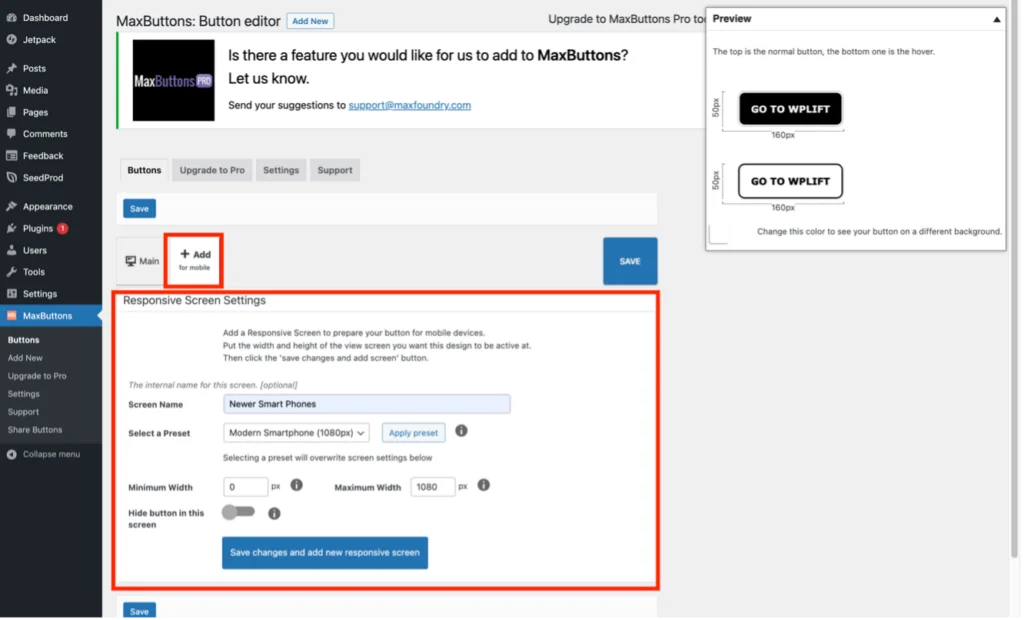Screen dimensions: 1024x620
Task: Click the small Save button above Main tab
Action: (x=140, y=209)
